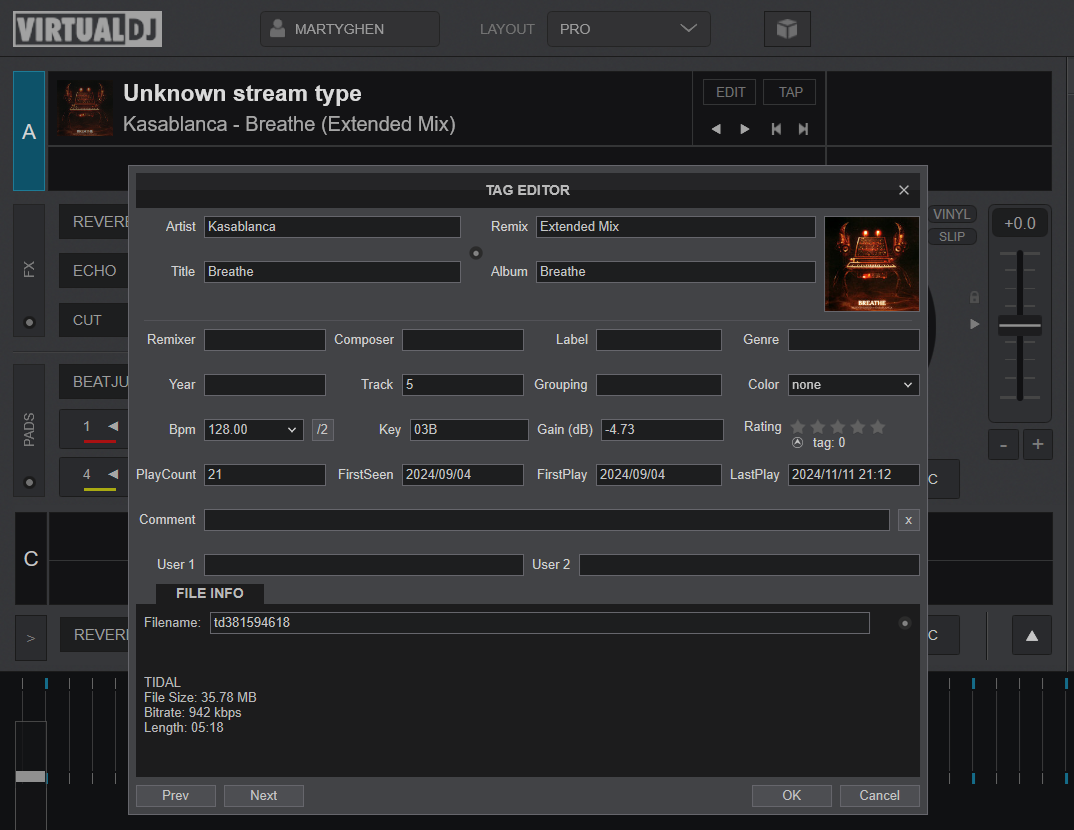Click the Genre input field
1074x830 pixels.
pyautogui.click(x=853, y=340)
